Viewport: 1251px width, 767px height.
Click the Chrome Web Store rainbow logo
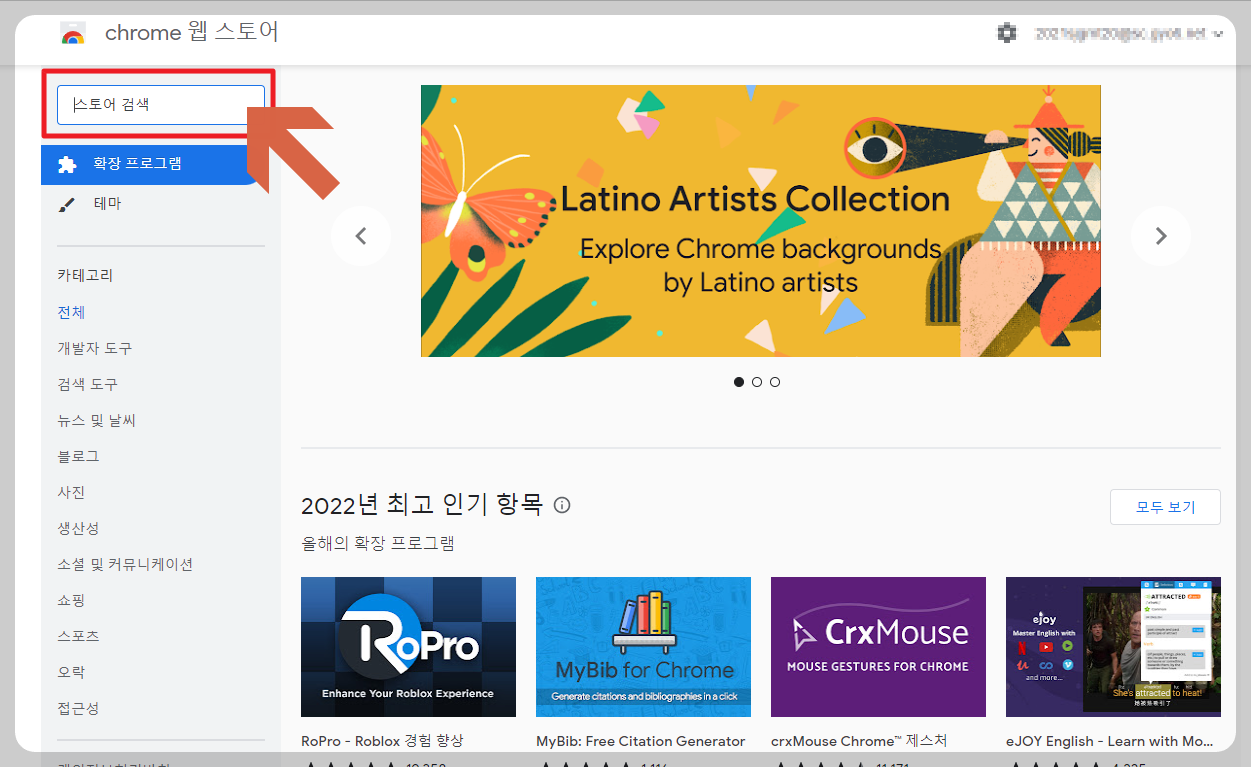73,33
